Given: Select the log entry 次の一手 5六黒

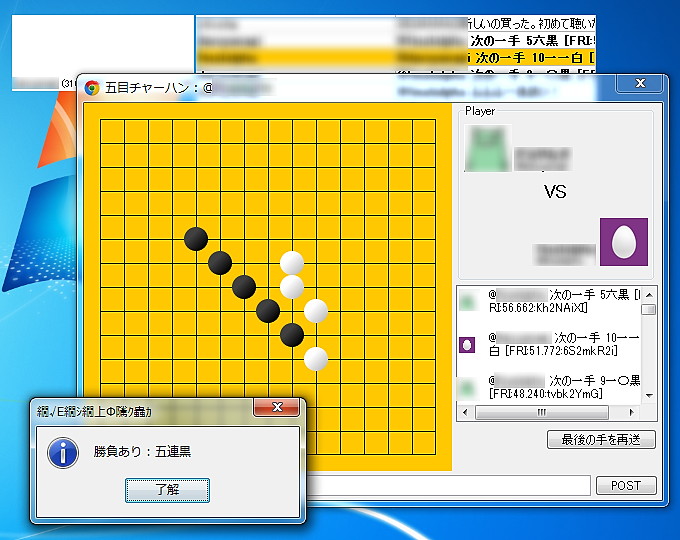Looking at the screenshot, I should 550,301.
